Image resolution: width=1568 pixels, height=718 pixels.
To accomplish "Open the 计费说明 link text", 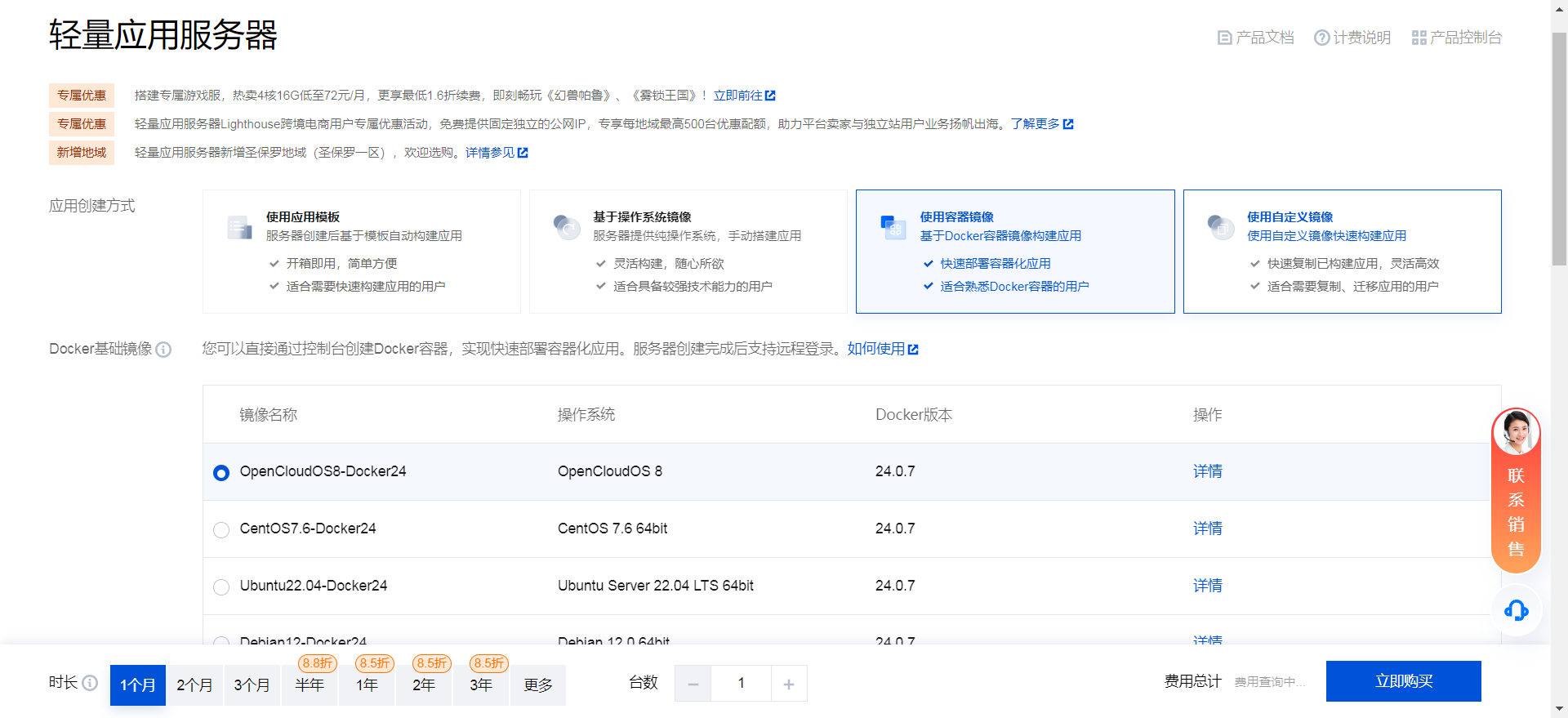I will 1362,38.
